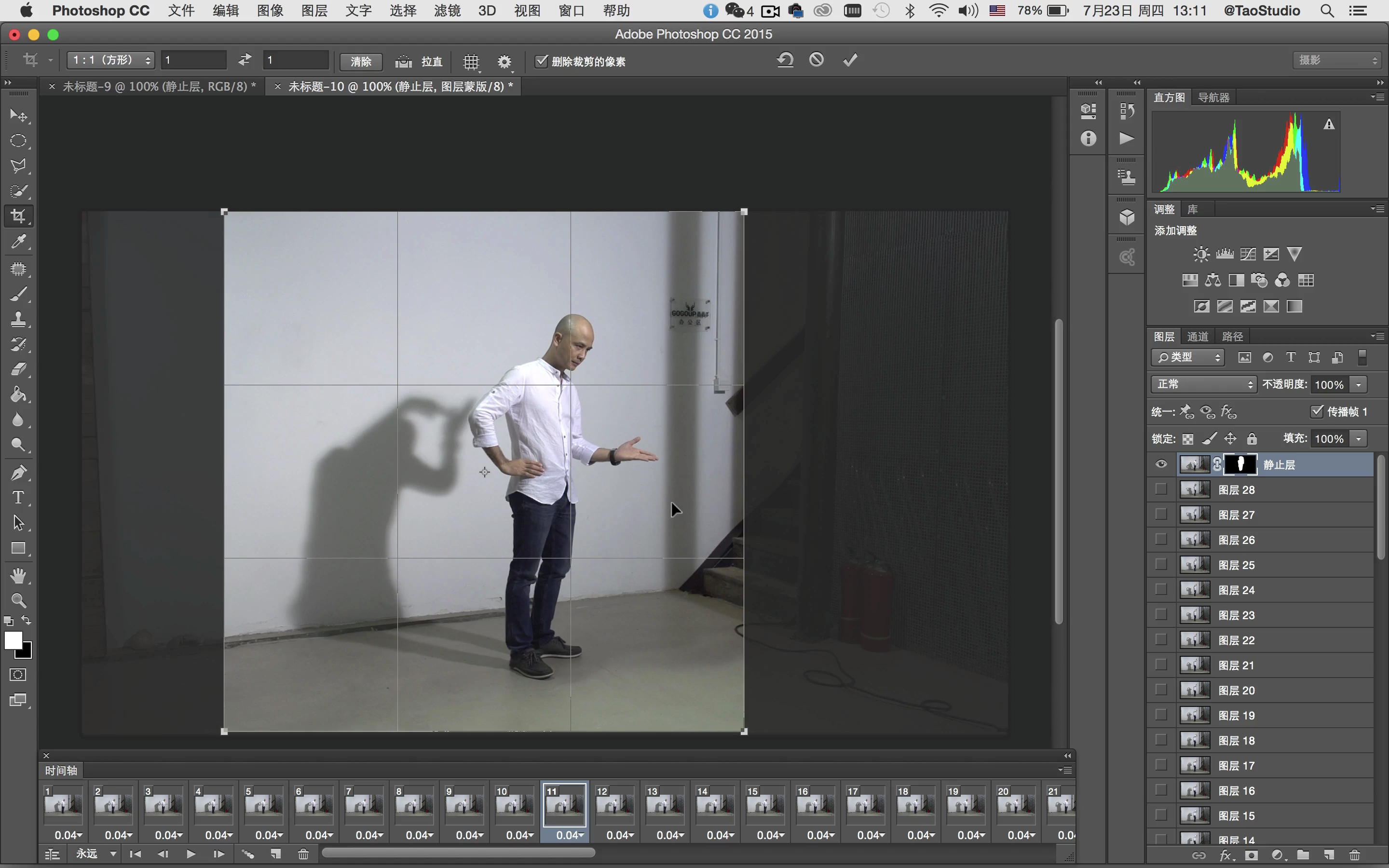1389x868 pixels.
Task: Open the 滤镜 menu
Action: click(447, 10)
